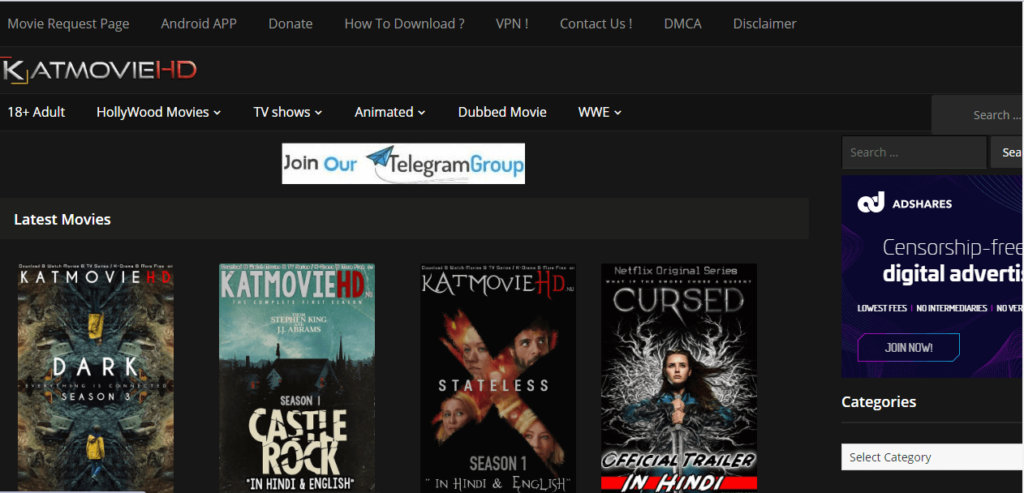1024x493 pixels.
Task: Focus the sidebar Search input field
Action: (914, 152)
